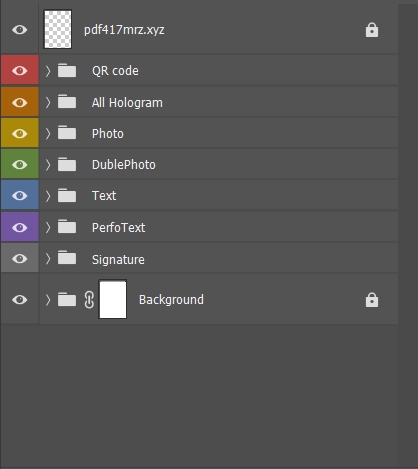The width and height of the screenshot is (418, 469).
Task: Click the QR code group folder icon
Action: pyautogui.click(x=67, y=70)
